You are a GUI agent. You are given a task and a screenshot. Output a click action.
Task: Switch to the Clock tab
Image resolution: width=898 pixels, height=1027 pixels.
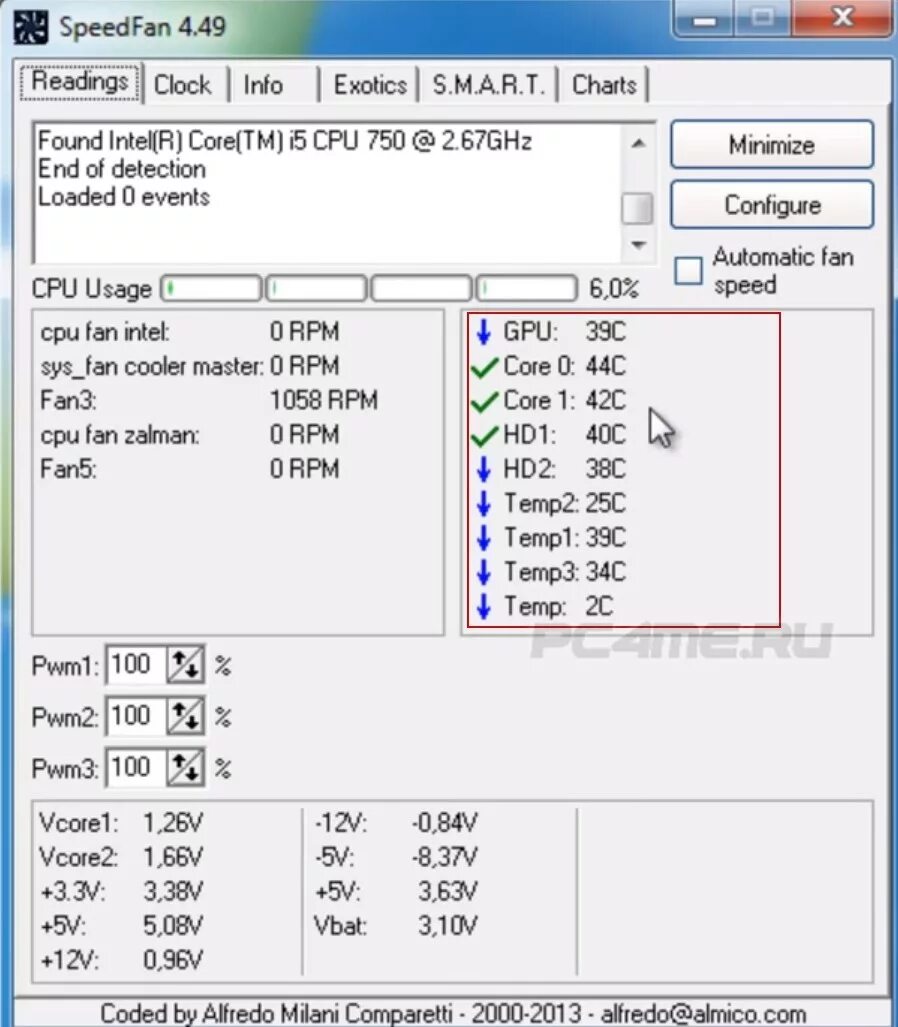183,85
